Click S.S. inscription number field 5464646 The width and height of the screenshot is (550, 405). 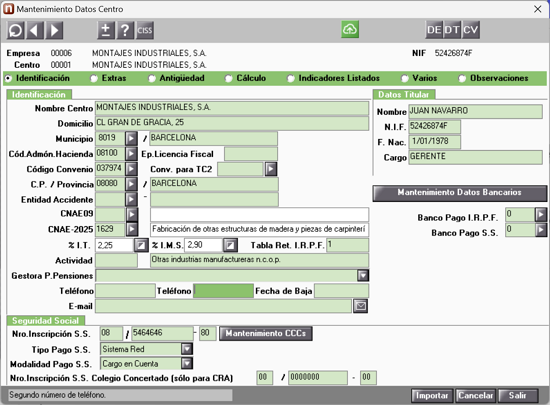click(x=162, y=333)
